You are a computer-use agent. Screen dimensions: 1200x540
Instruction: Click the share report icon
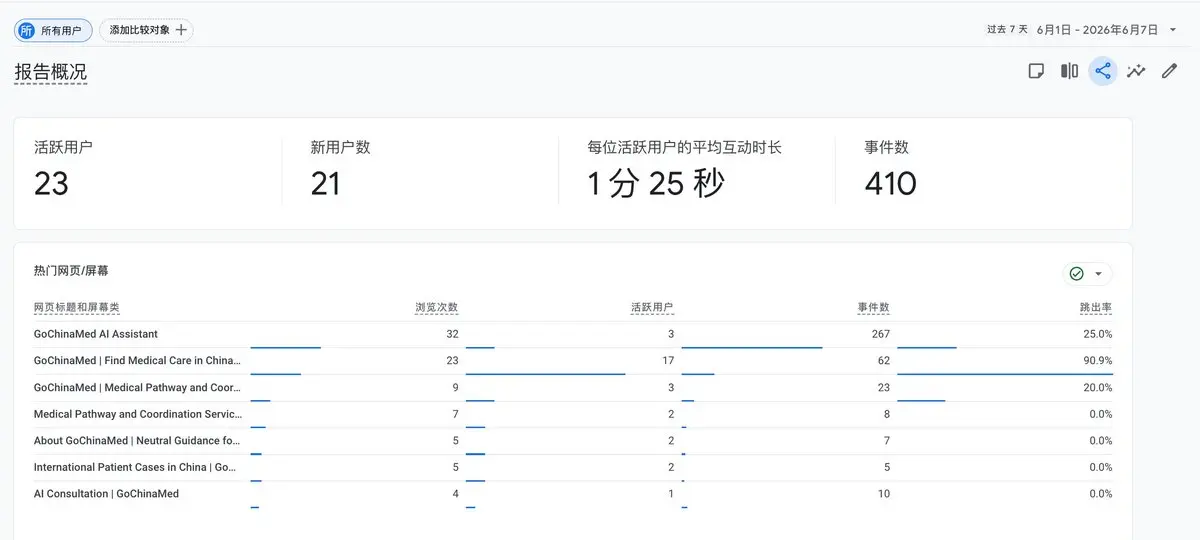(x=1103, y=71)
